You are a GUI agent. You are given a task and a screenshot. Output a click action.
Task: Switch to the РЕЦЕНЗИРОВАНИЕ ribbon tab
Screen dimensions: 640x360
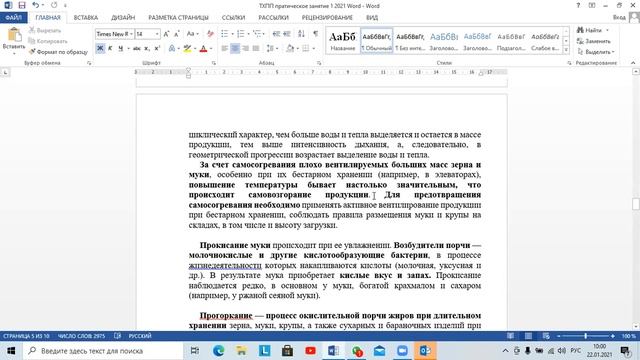pyautogui.click(x=327, y=18)
